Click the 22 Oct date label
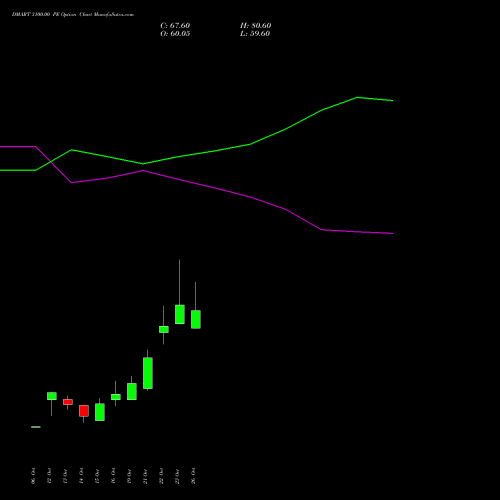The width and height of the screenshot is (500, 500). click(161, 476)
